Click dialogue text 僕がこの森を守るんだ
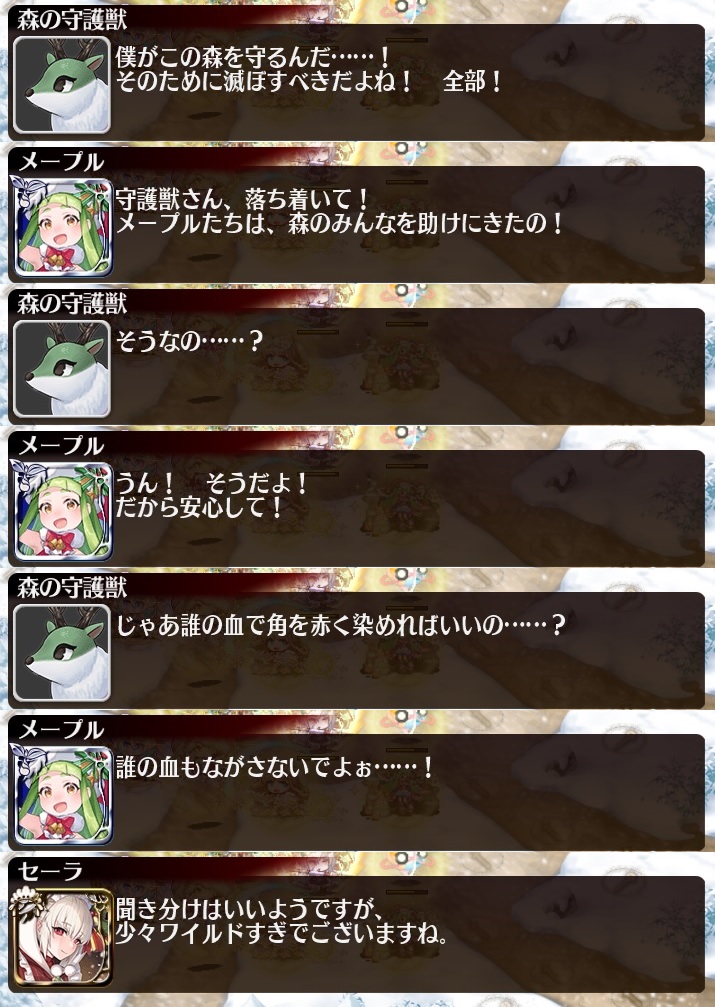This screenshot has width=715, height=1007. pyautogui.click(x=253, y=58)
